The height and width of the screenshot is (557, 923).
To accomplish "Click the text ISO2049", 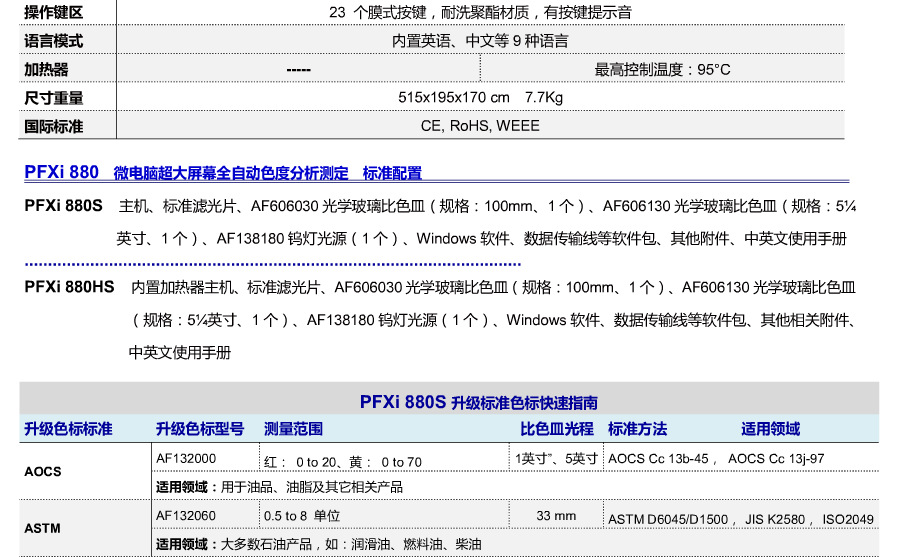I will (848, 519).
